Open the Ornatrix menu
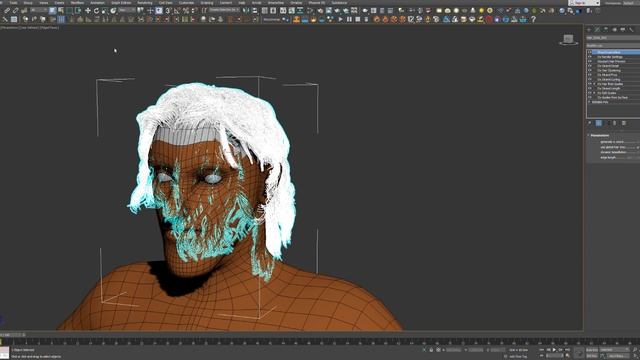640x360 pixels. click(296, 3)
